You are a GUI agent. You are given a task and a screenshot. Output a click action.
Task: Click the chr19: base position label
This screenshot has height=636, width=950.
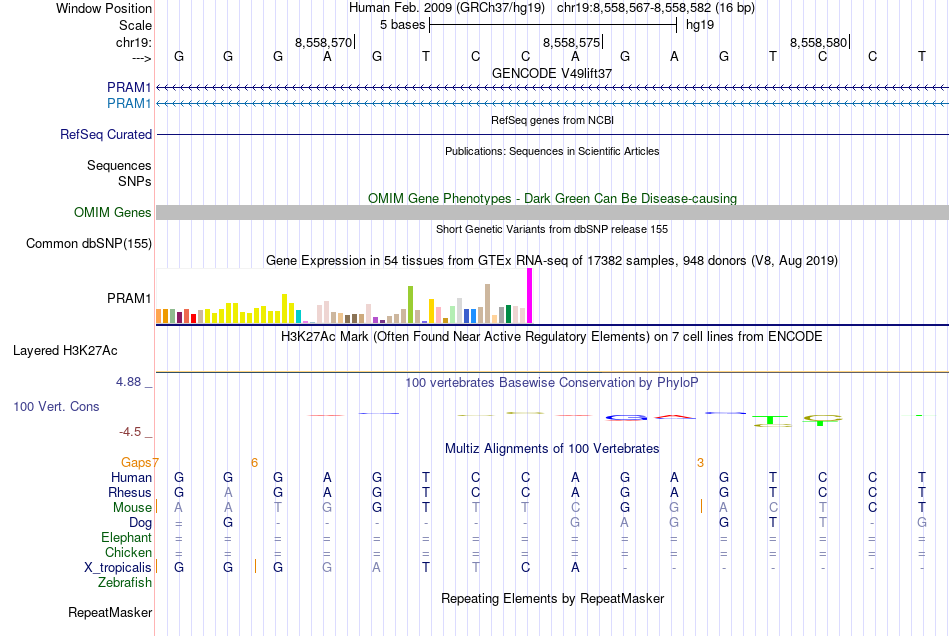point(134,42)
